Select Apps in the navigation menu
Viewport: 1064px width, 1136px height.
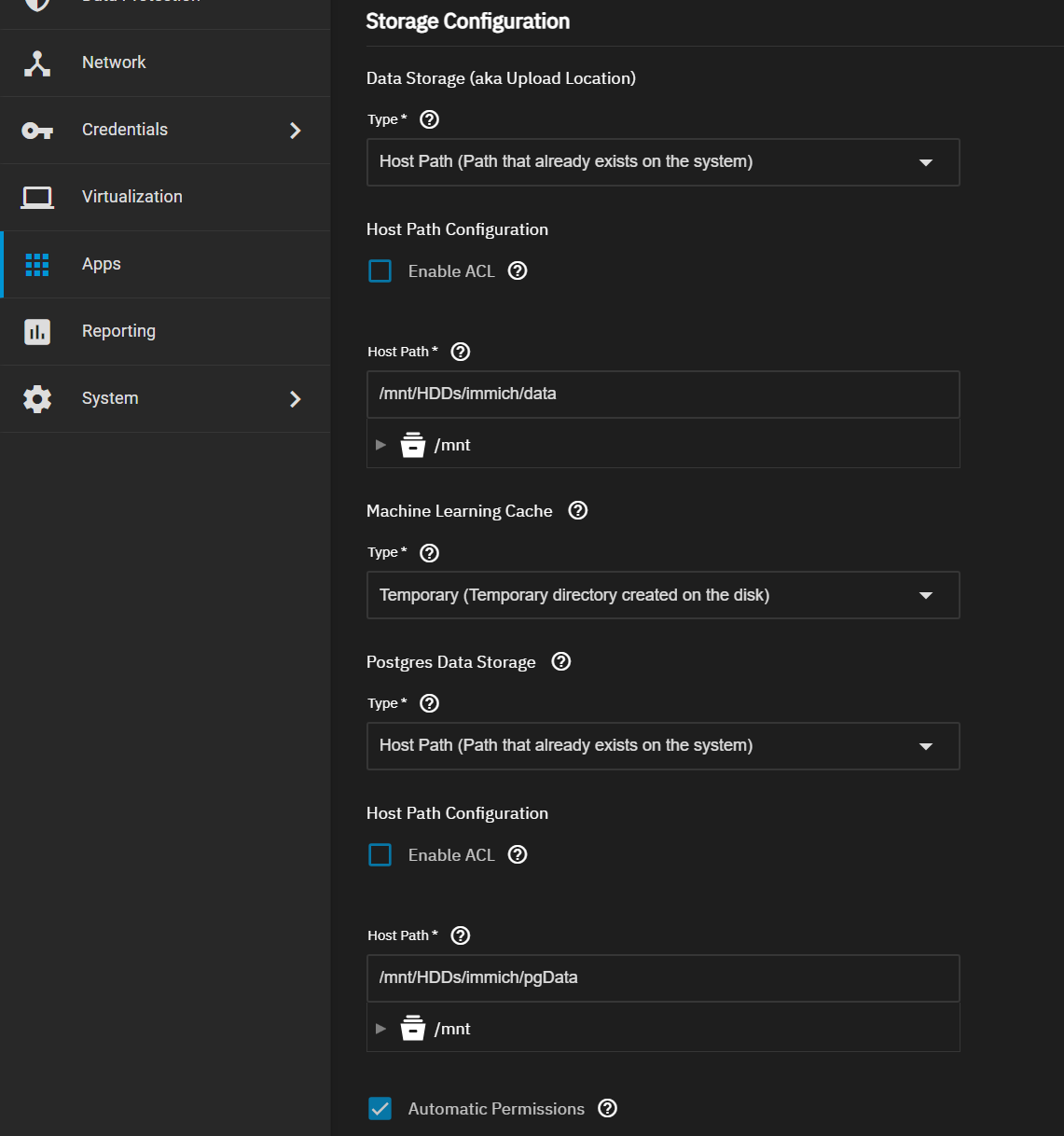click(101, 264)
